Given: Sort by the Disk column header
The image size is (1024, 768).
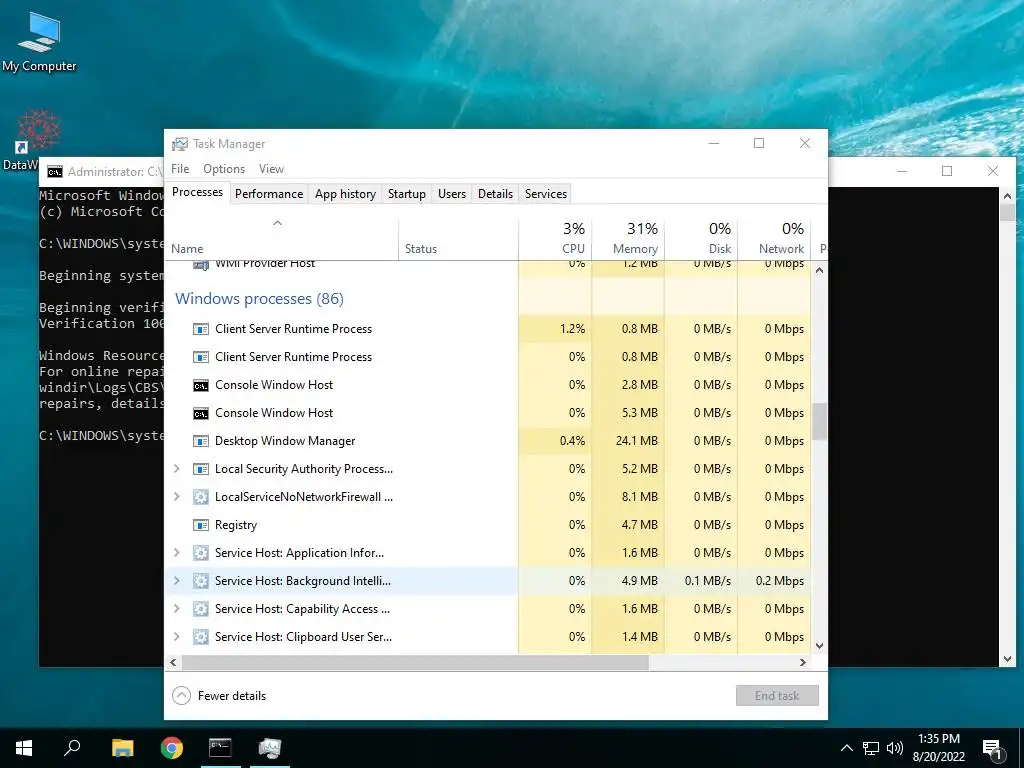Looking at the screenshot, I should coord(701,240).
